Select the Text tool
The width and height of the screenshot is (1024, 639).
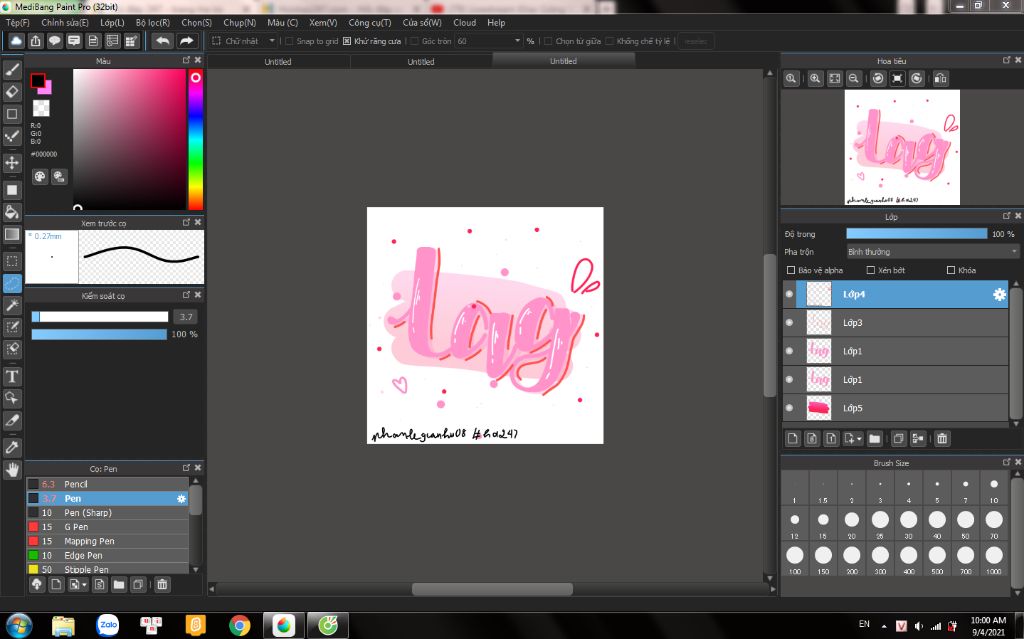(12, 376)
